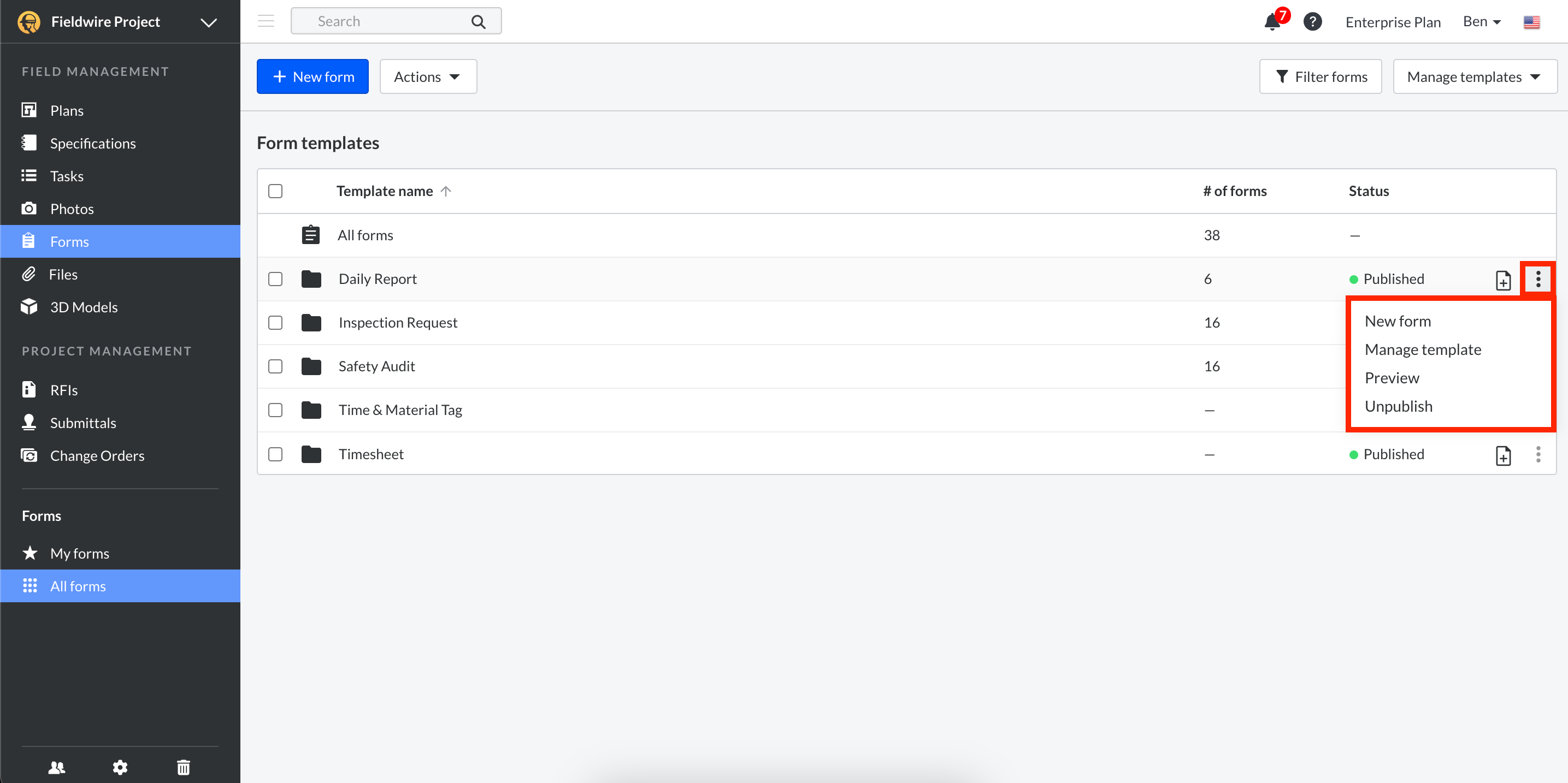The image size is (1568, 783).
Task: Select the Safety Audit checkbox
Action: [275, 366]
